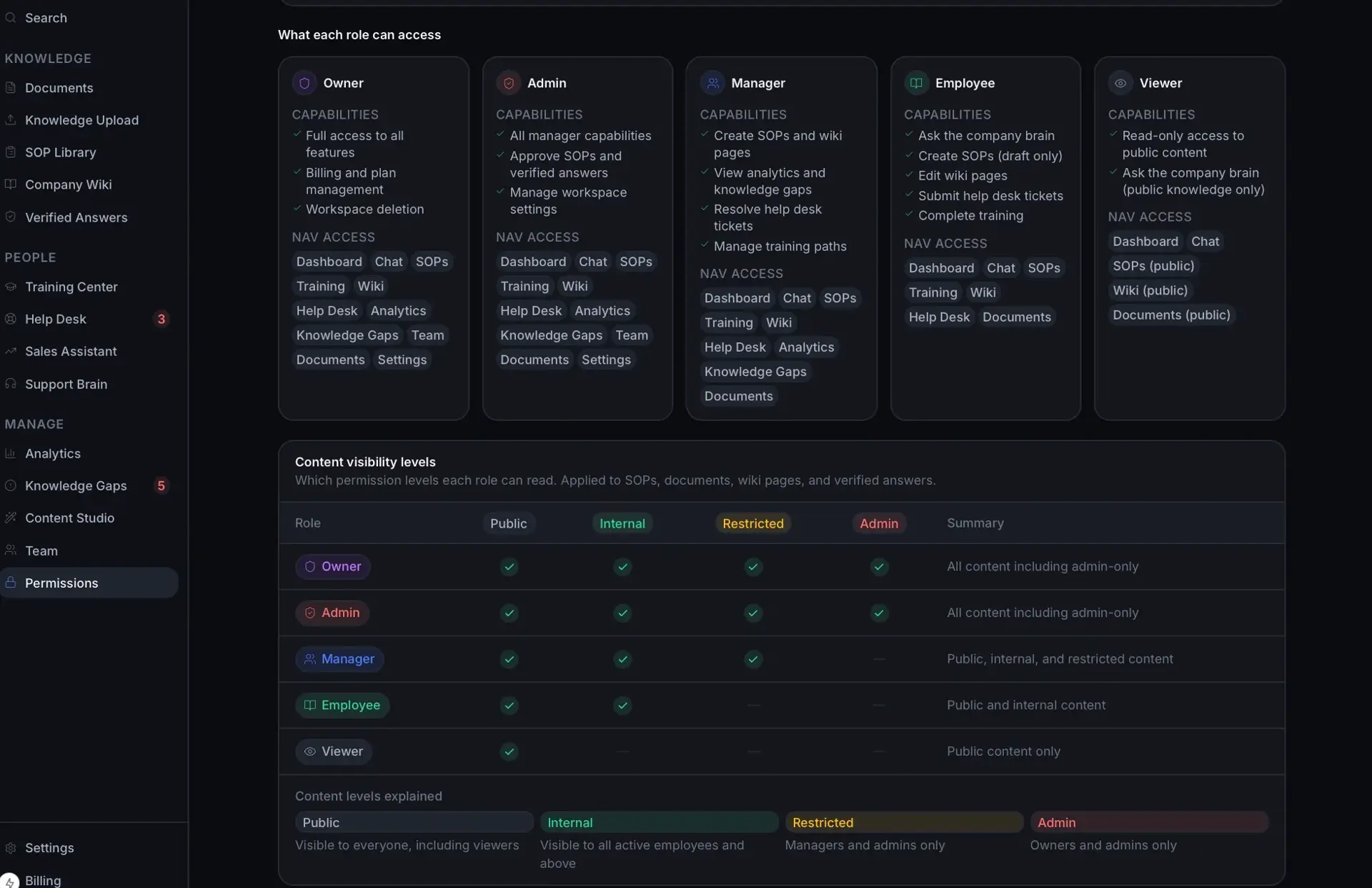Click the Knowledge Gaps 5 badge

tap(161, 485)
